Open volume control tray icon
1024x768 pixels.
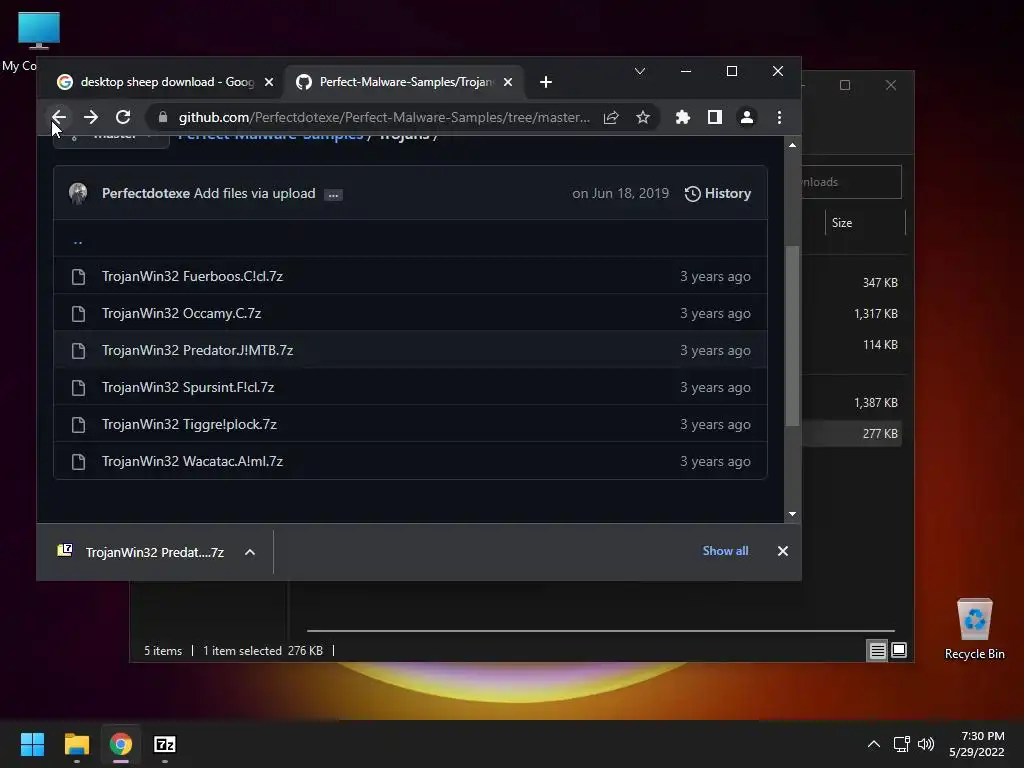[926, 744]
